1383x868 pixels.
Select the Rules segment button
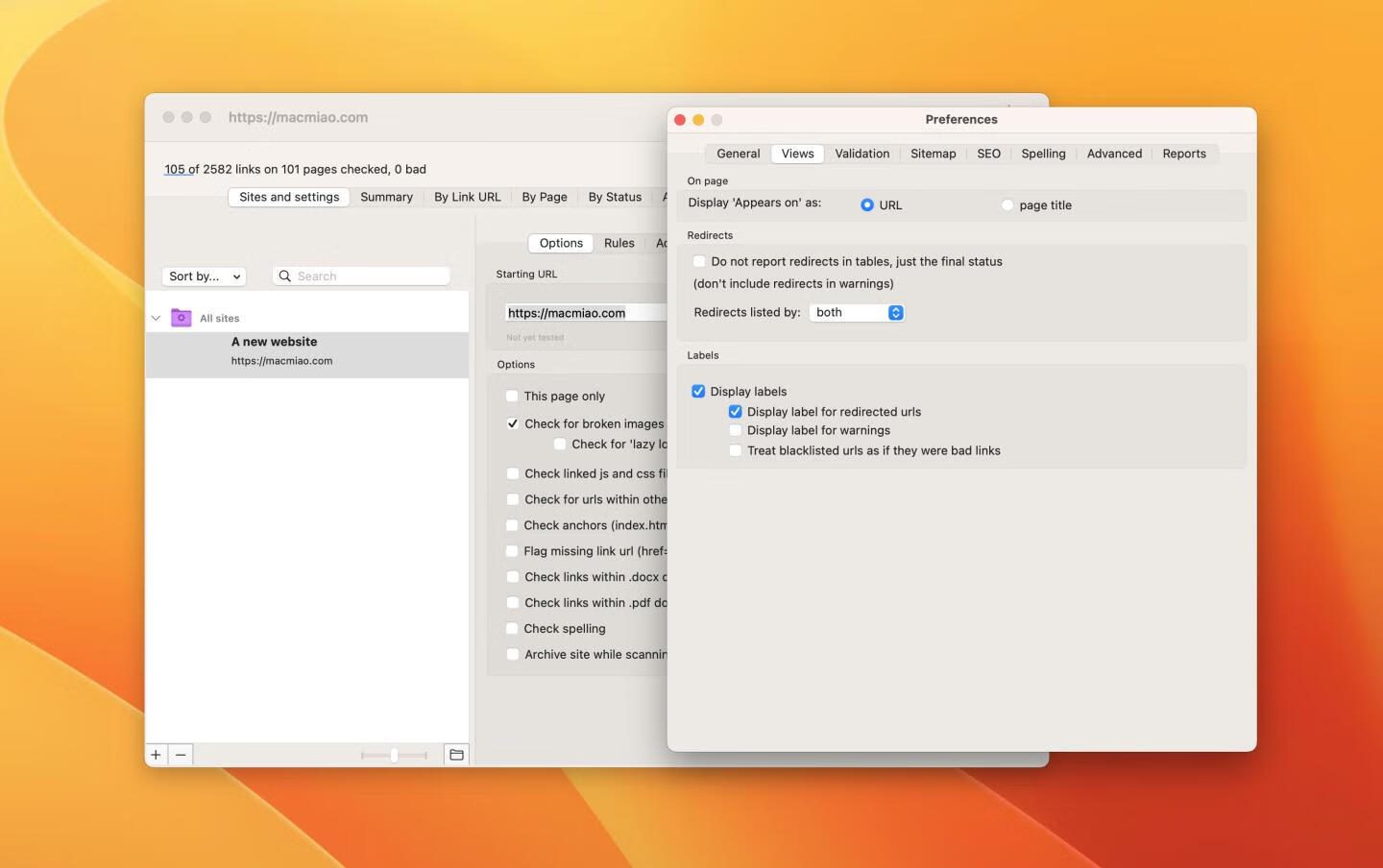619,243
